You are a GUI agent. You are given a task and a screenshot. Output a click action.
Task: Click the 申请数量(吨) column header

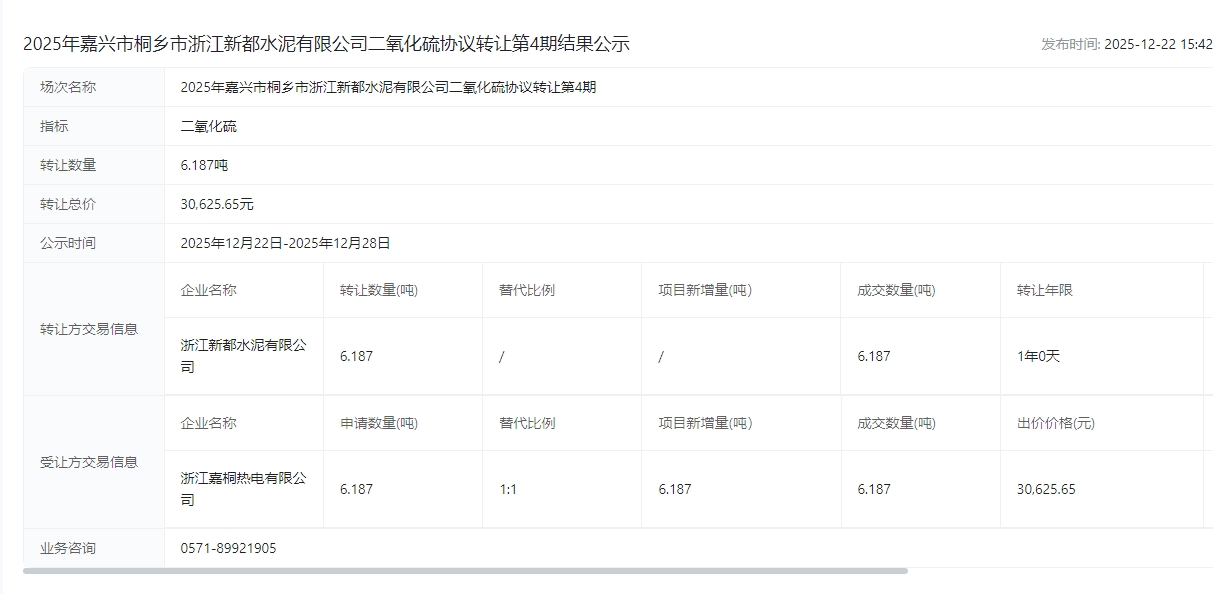point(378,423)
